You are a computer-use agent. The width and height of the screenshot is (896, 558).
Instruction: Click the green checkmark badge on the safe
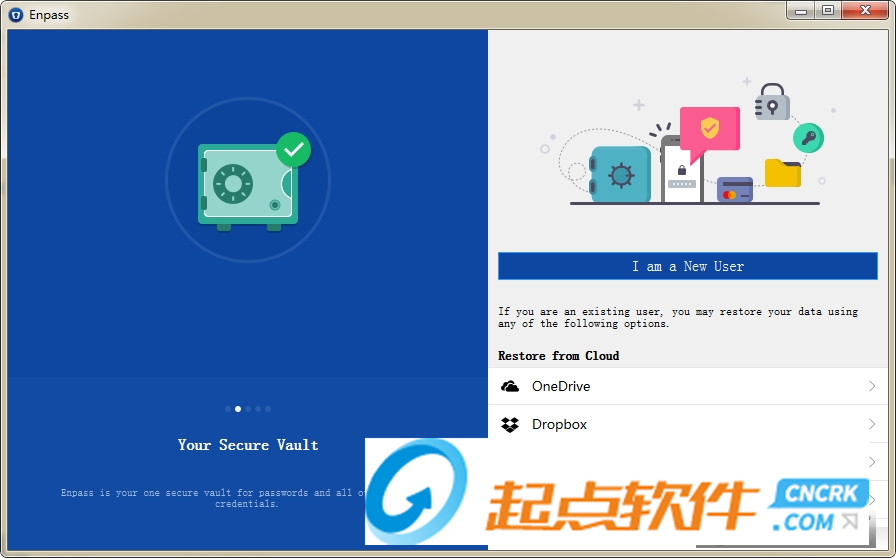(294, 150)
